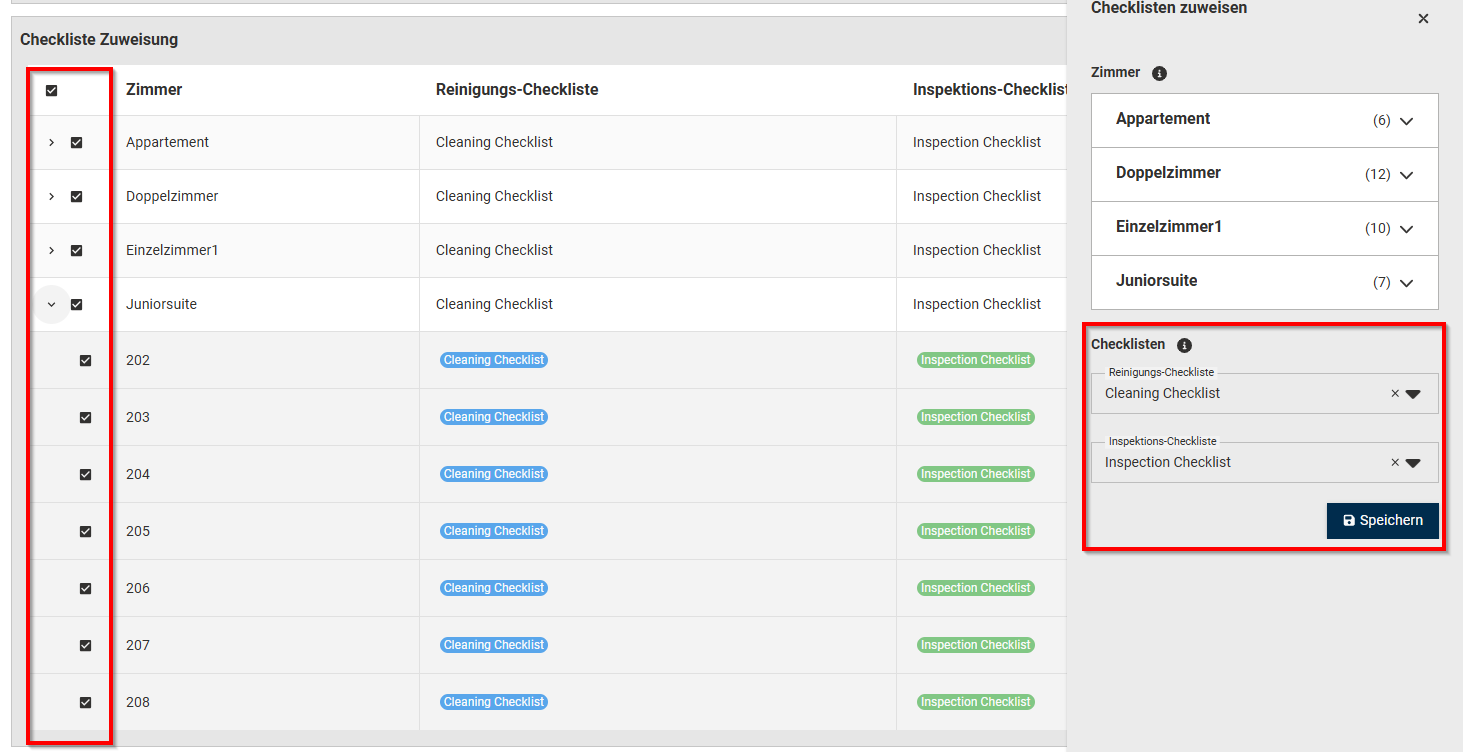Screen dimensions: 1463x752
Task: Expand the Einzelzimmer1 (10) accordion in side panel
Action: click(x=1264, y=228)
